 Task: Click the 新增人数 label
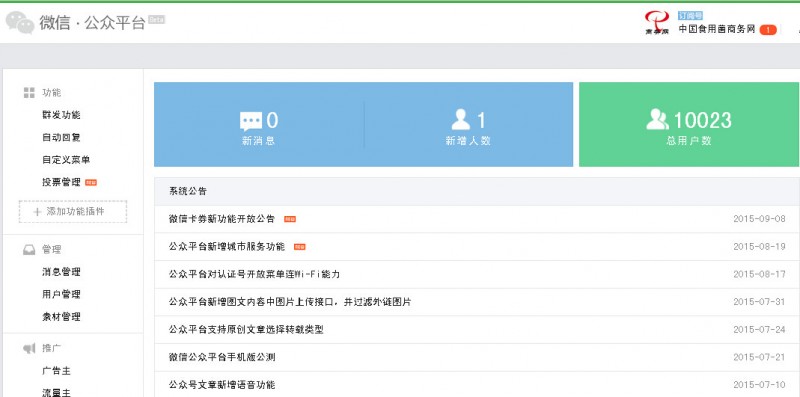(x=468, y=141)
